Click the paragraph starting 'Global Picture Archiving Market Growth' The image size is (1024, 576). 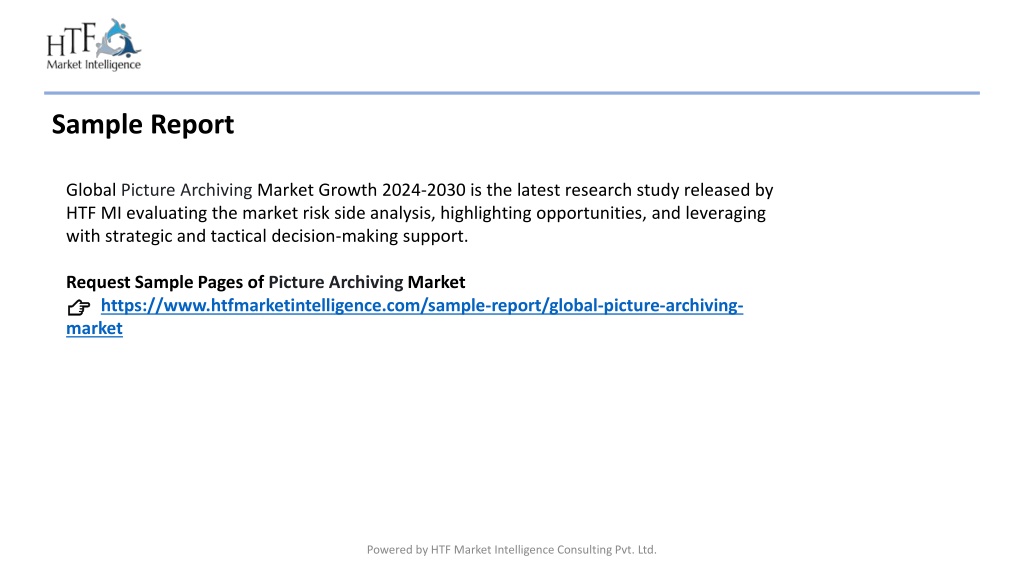[419, 213]
